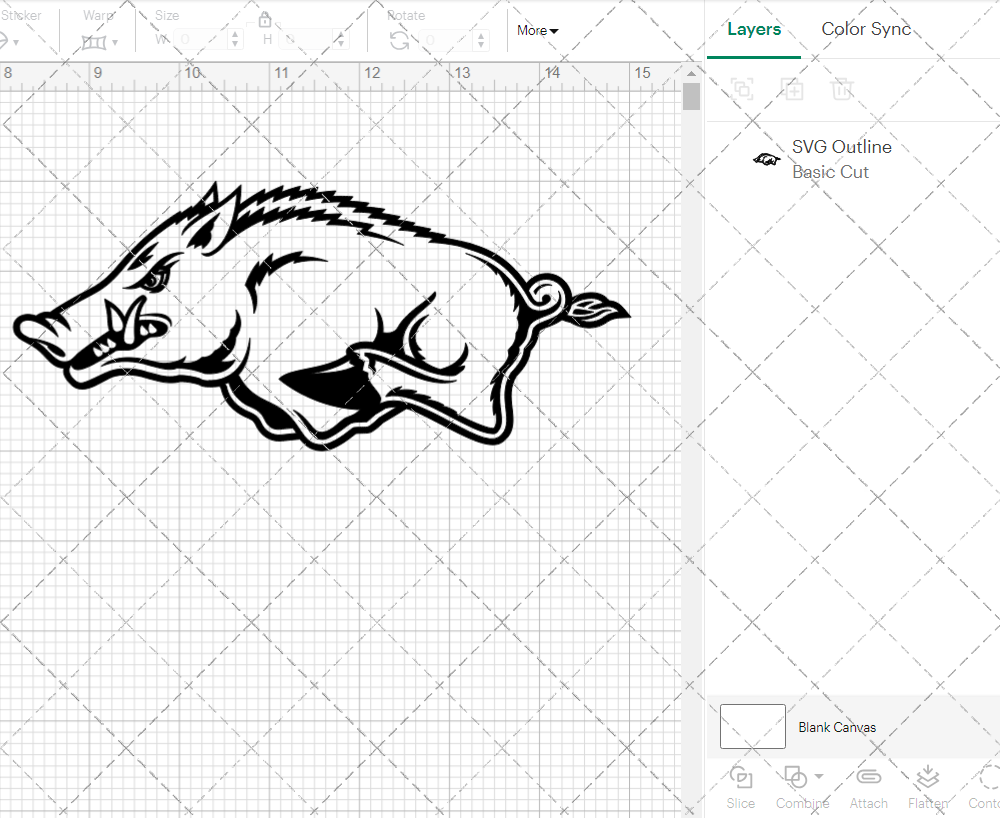Click the Sticker tool label
This screenshot has height=818, width=1000.
(22, 15)
